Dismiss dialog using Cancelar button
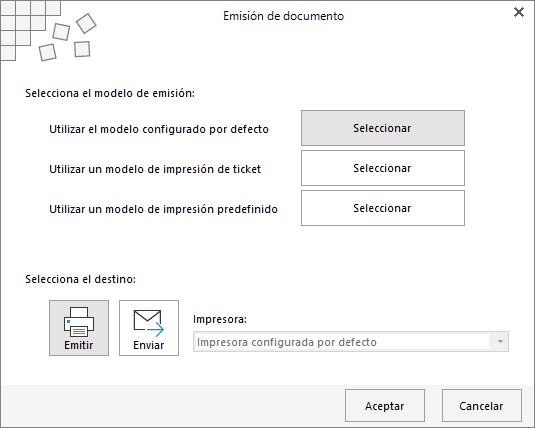Image resolution: width=535 pixels, height=428 pixels. pos(482,405)
